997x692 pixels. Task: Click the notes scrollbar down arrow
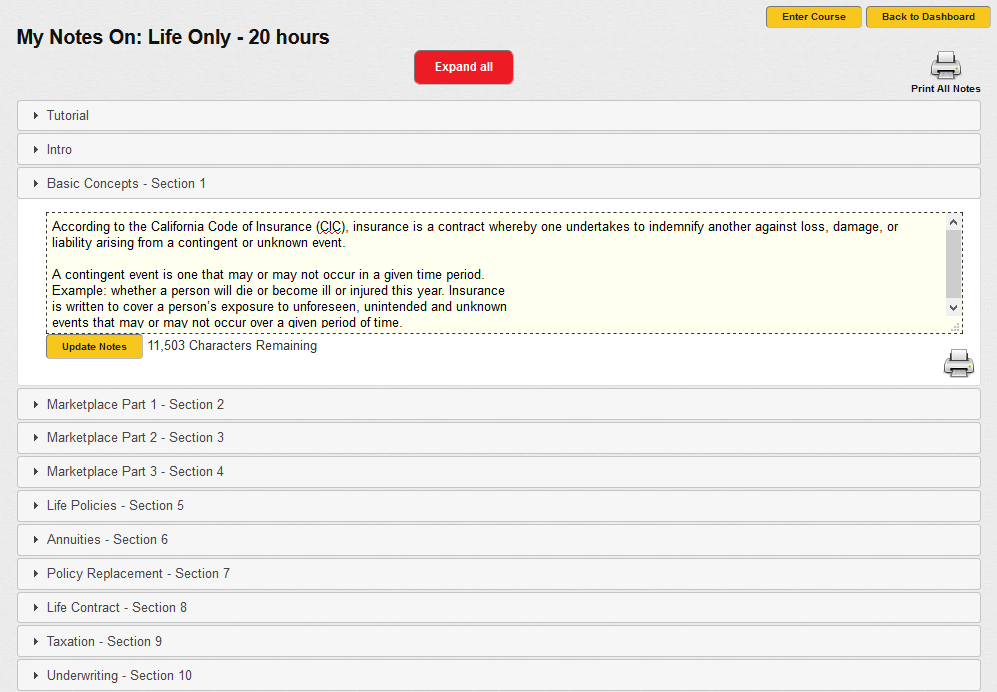[x=953, y=308]
